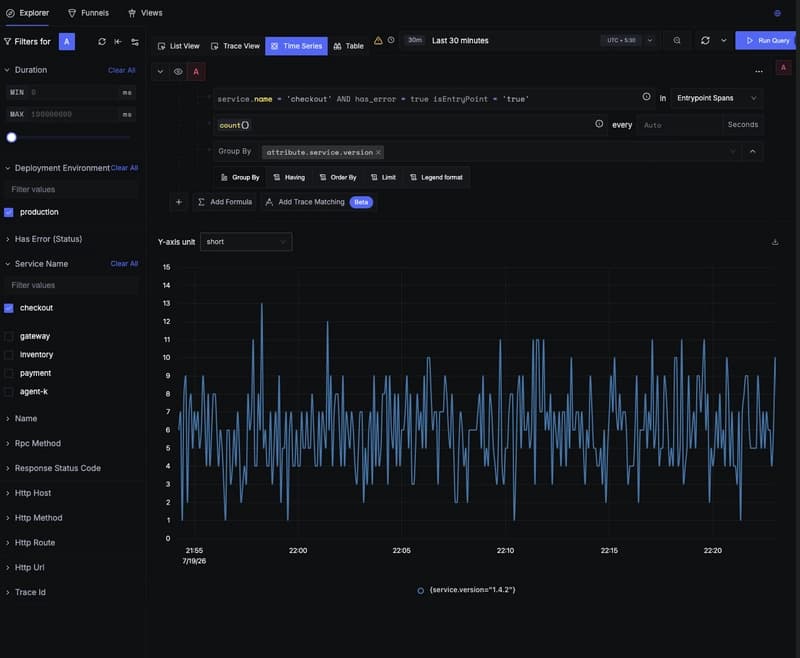Uncheck the checkout service checkbox
The width and height of the screenshot is (800, 658).
[x=9, y=308]
